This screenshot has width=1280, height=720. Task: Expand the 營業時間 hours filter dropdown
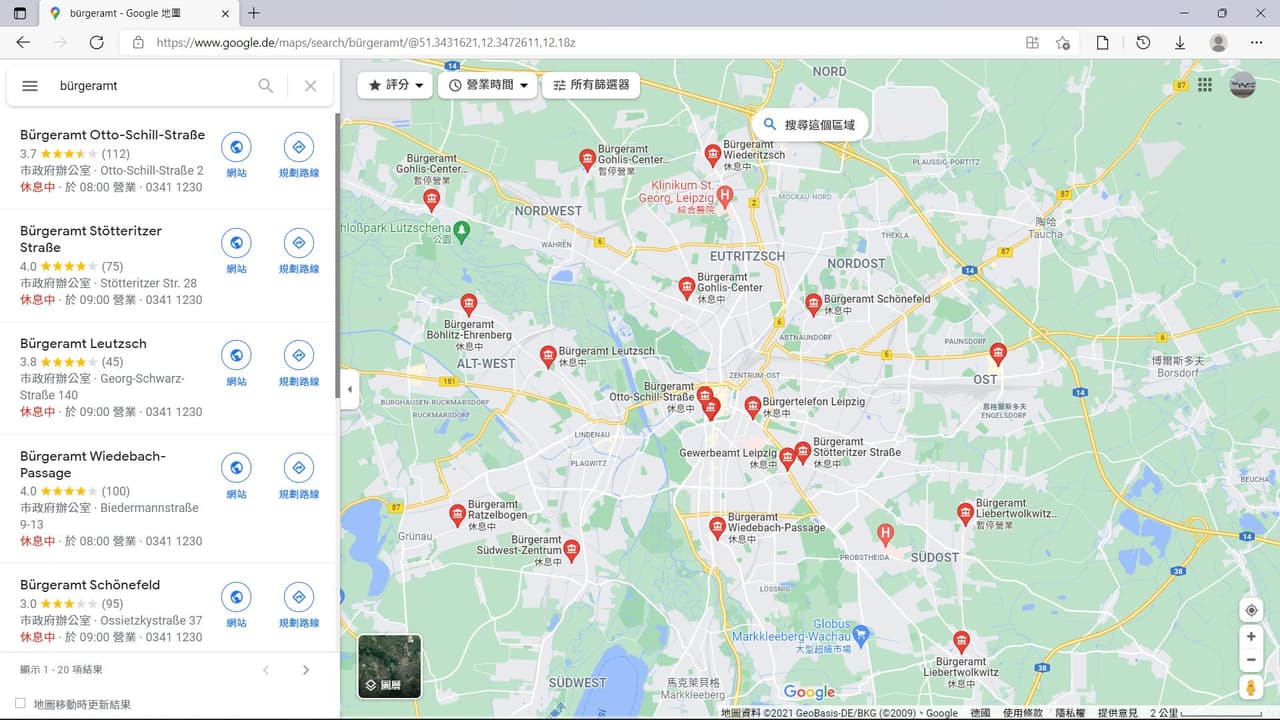tap(487, 85)
